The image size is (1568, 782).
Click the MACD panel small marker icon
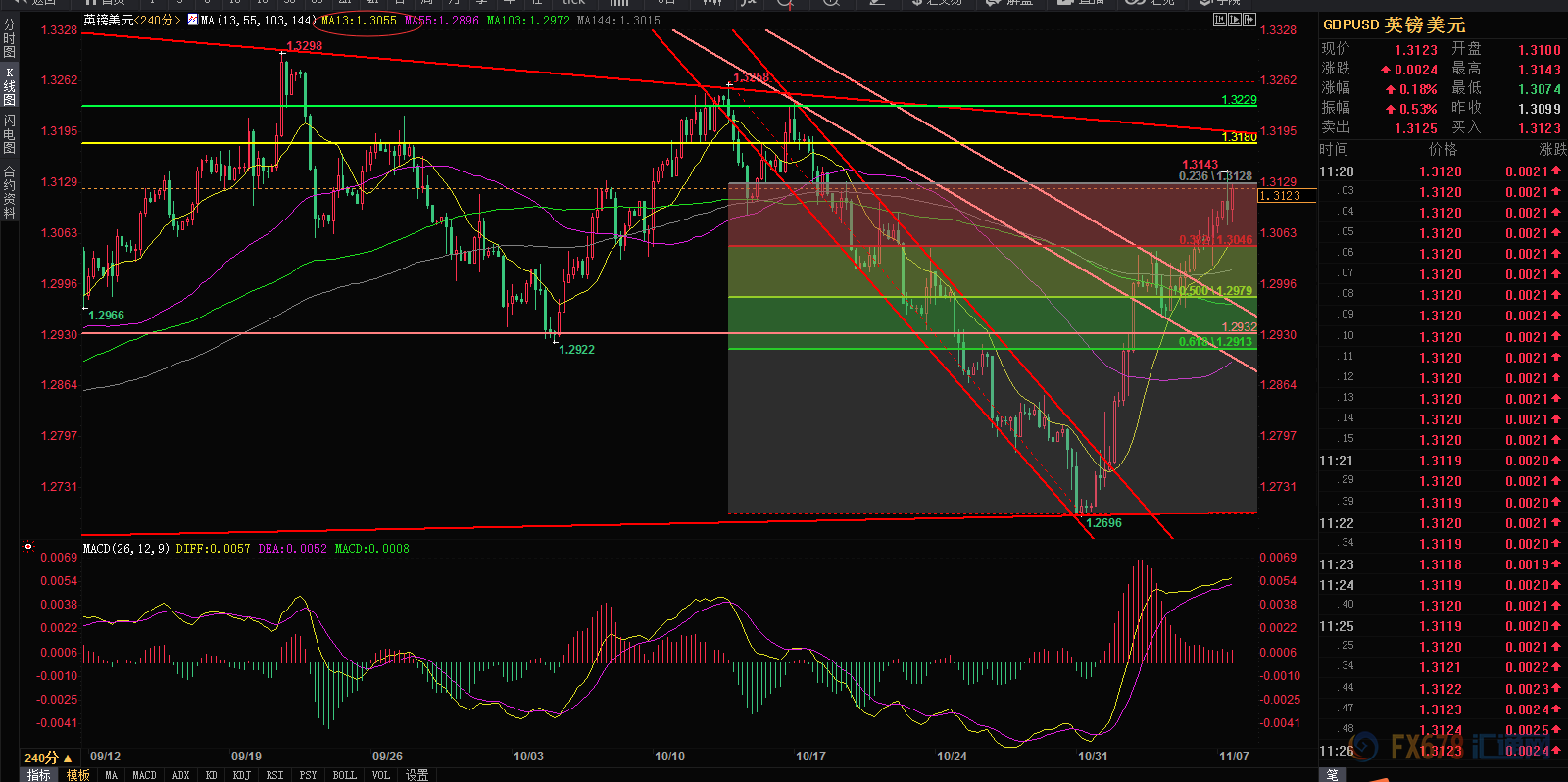(x=28, y=547)
